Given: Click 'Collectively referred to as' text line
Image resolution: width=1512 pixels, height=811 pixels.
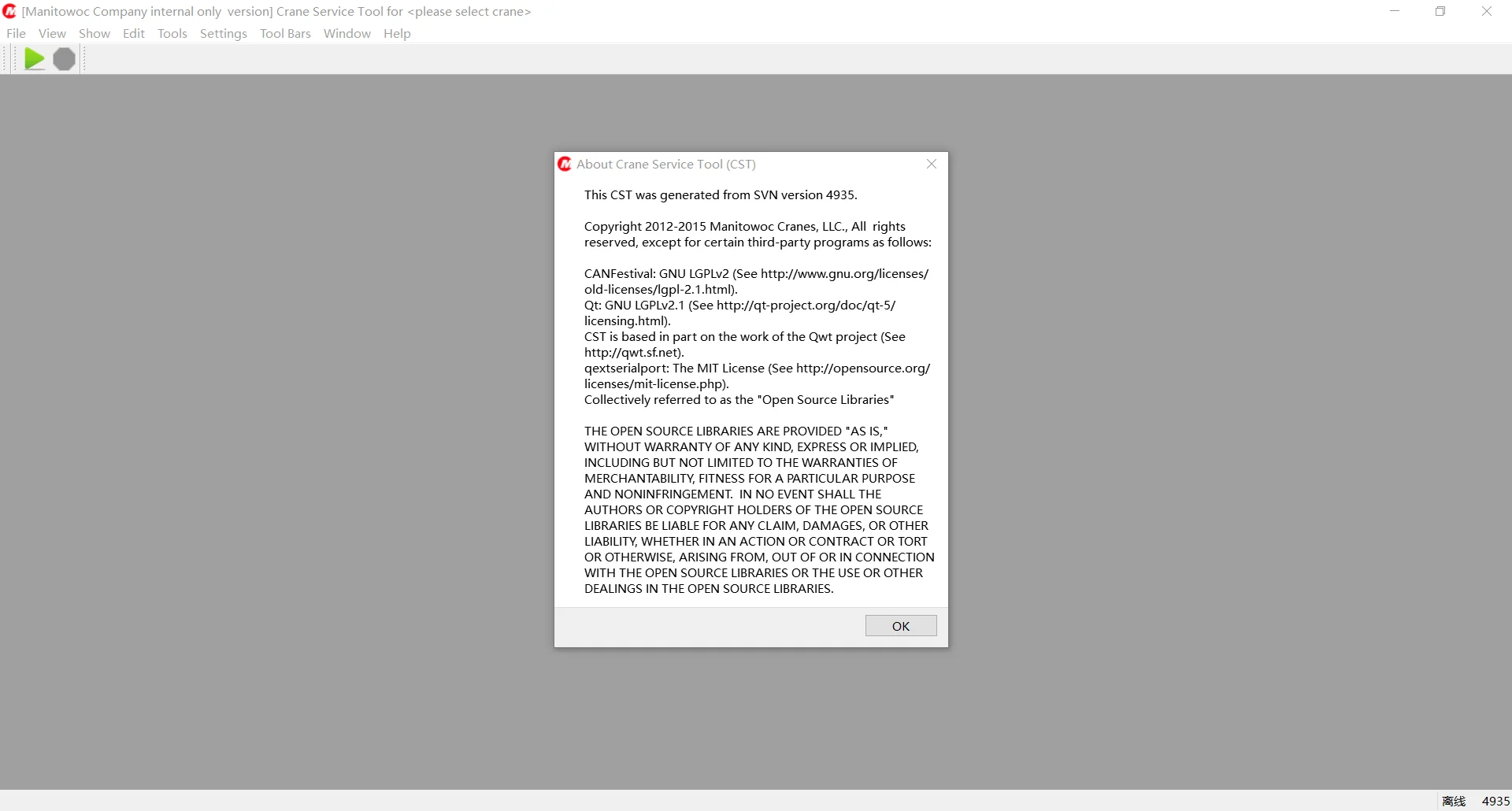Looking at the screenshot, I should click(739, 399).
